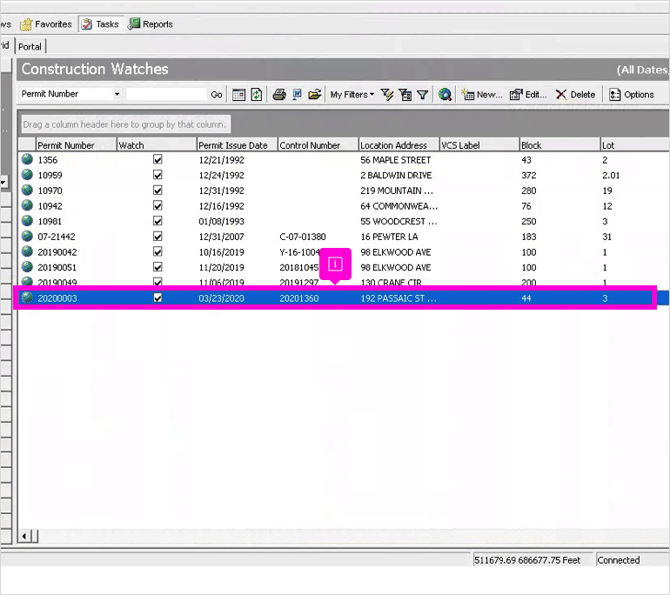The image size is (670, 595).
Task: Toggle Watch checkbox for permit 07-21442
Action: click(158, 236)
